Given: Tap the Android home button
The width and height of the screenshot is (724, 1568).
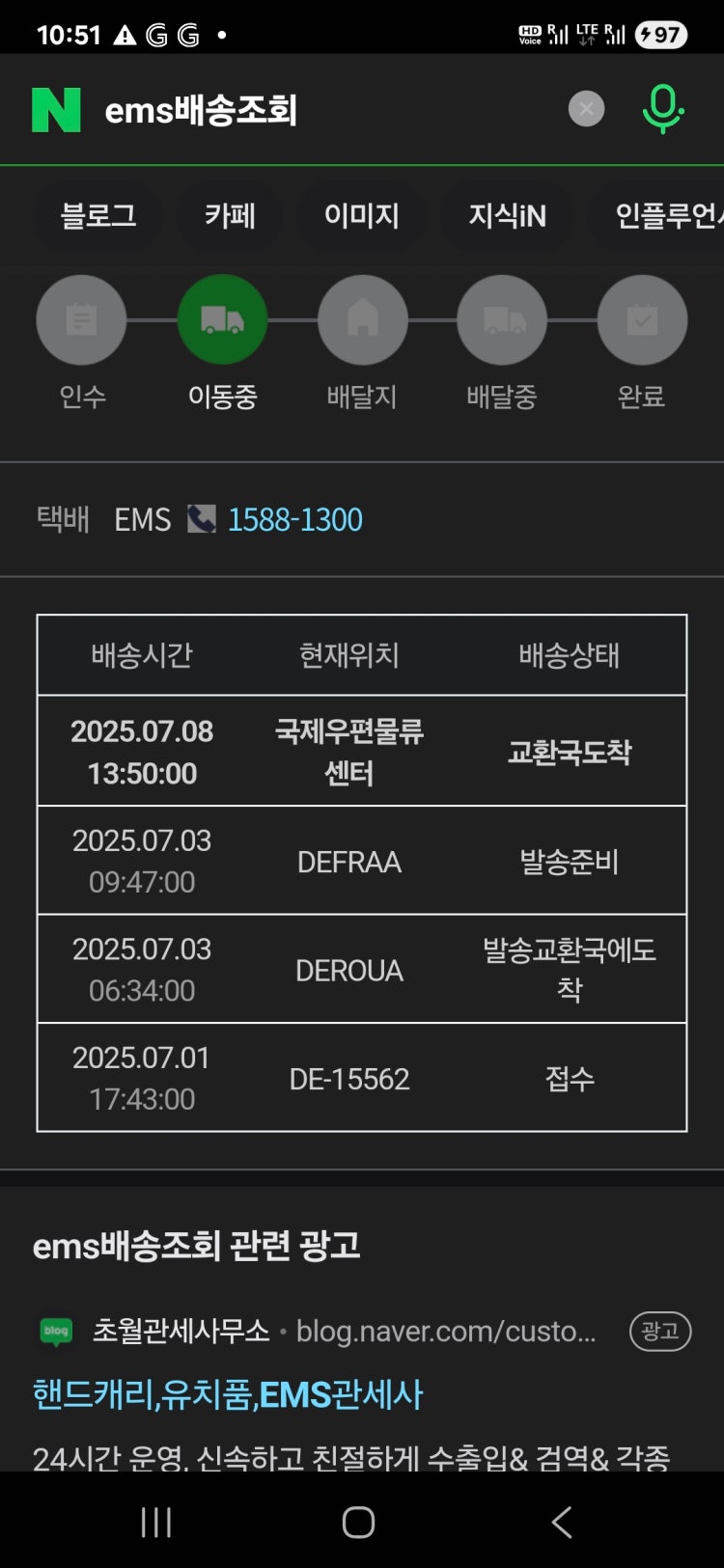Looking at the screenshot, I should pos(358,1523).
